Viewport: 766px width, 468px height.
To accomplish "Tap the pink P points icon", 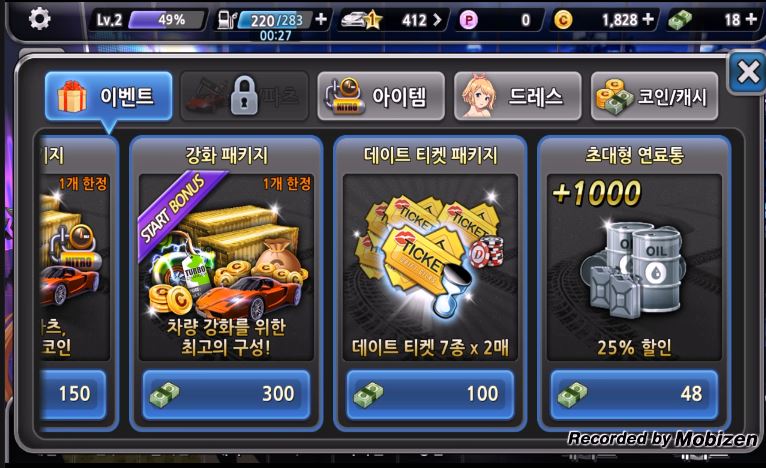I will pyautogui.click(x=468, y=20).
